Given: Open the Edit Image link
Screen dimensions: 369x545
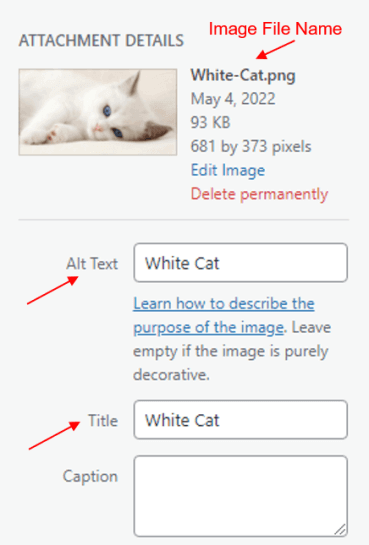Looking at the screenshot, I should [x=228, y=170].
